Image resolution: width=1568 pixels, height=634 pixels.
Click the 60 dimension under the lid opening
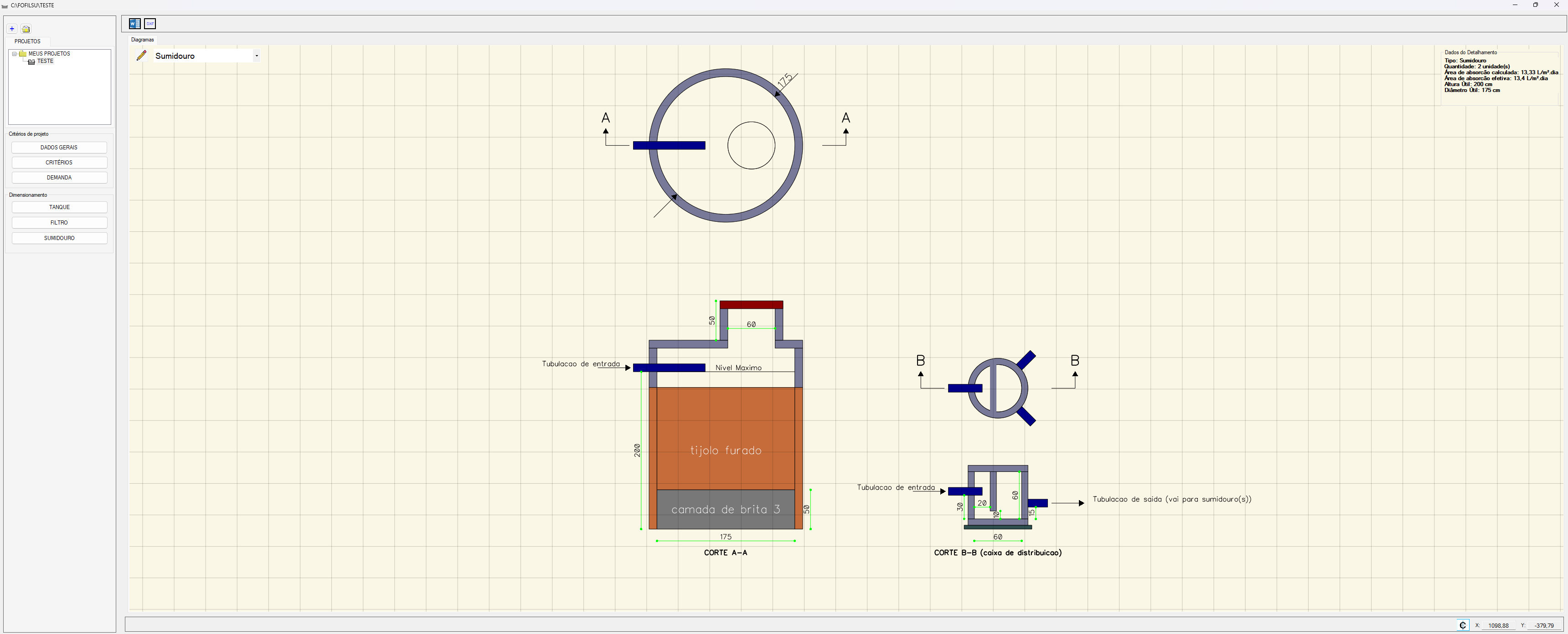[x=751, y=324]
